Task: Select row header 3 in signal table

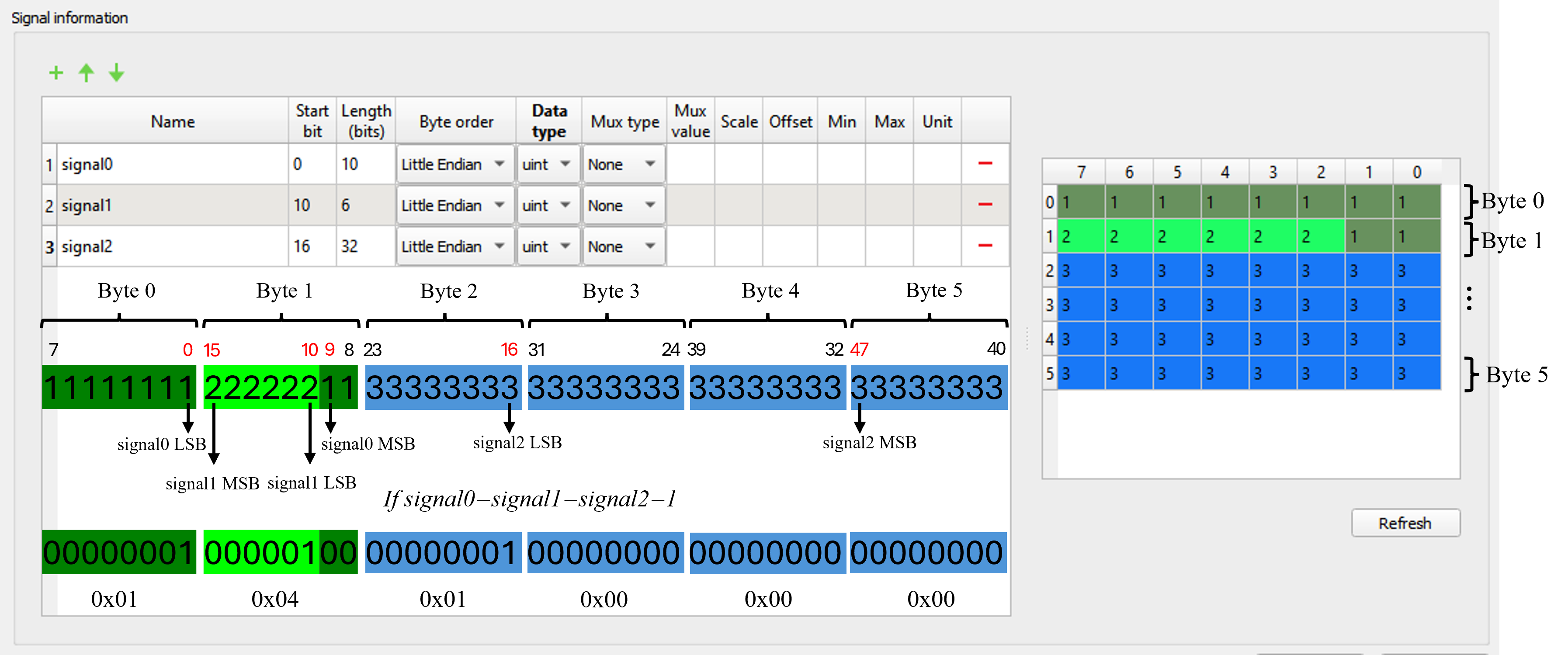Action: point(49,247)
